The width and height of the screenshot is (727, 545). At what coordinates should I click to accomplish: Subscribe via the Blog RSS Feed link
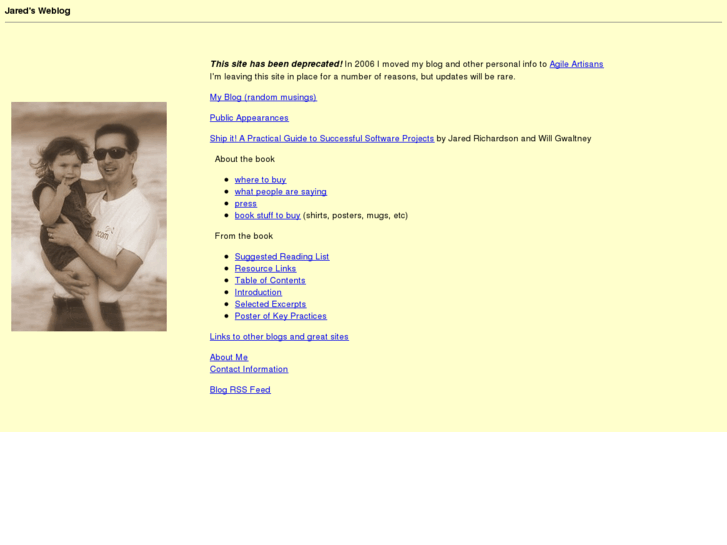(x=240, y=390)
